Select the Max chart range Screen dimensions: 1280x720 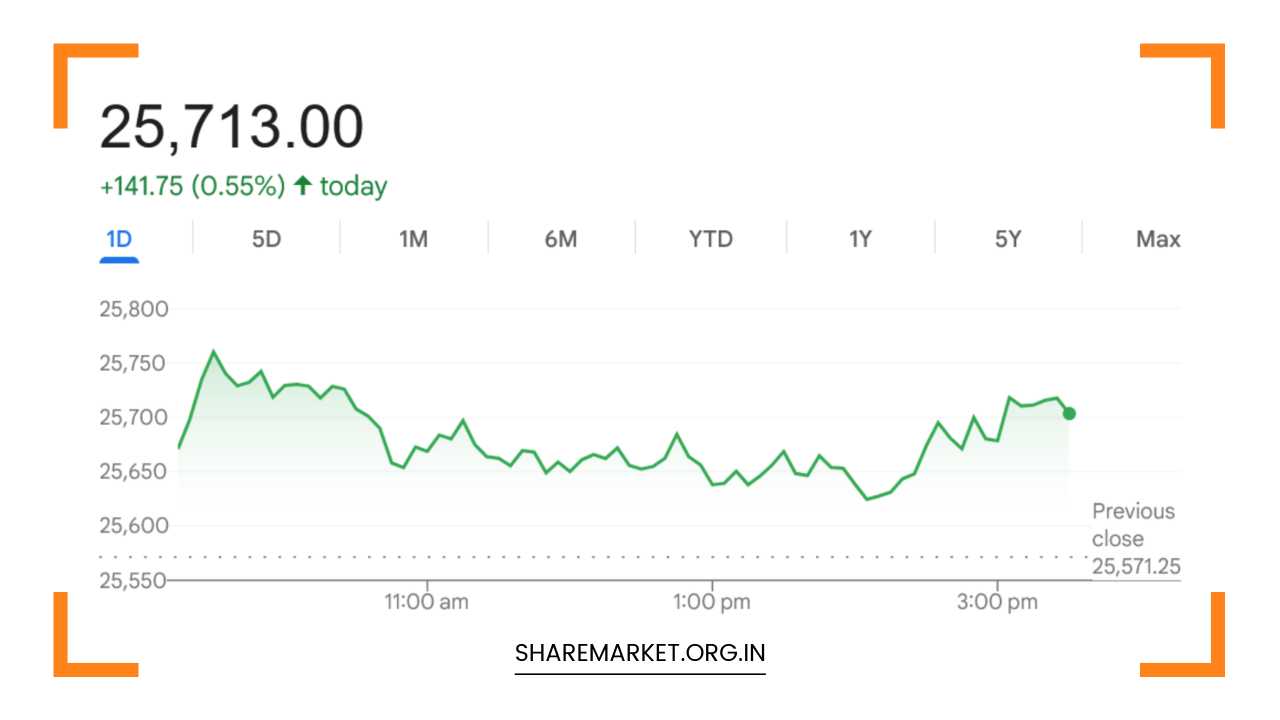click(x=1158, y=238)
